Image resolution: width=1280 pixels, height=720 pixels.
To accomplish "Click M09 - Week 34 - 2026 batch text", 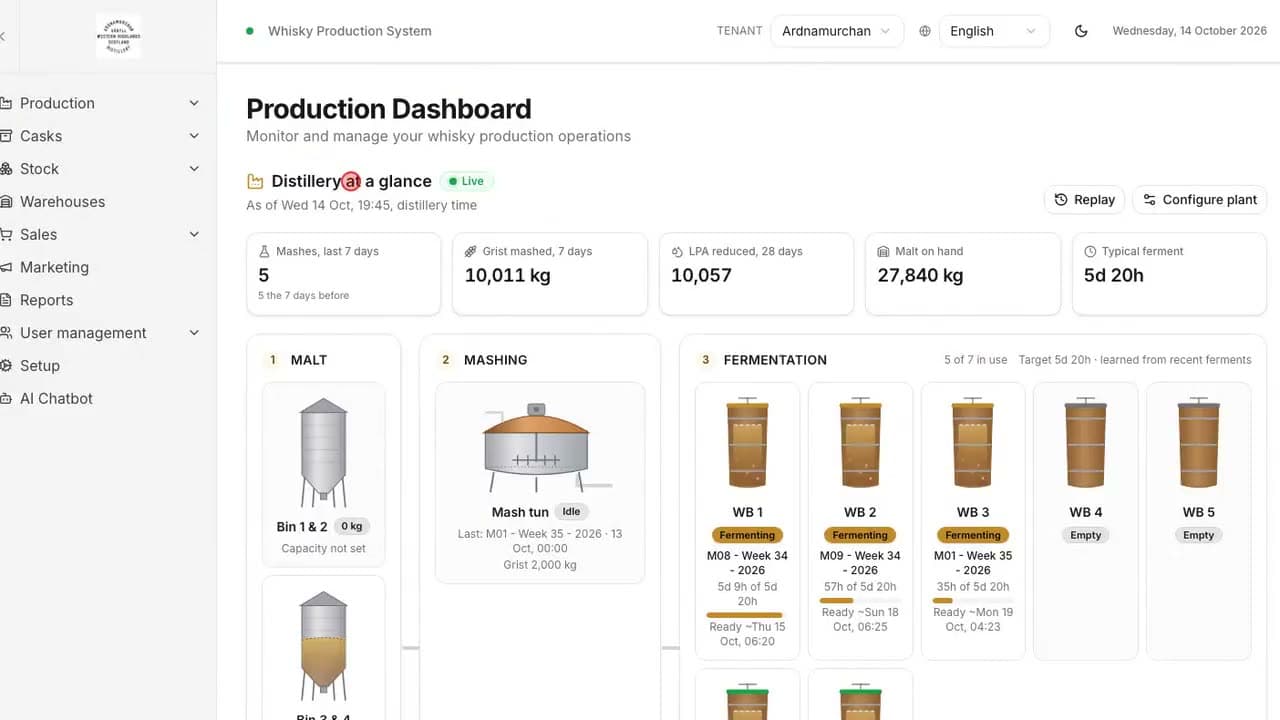I will pos(860,563).
